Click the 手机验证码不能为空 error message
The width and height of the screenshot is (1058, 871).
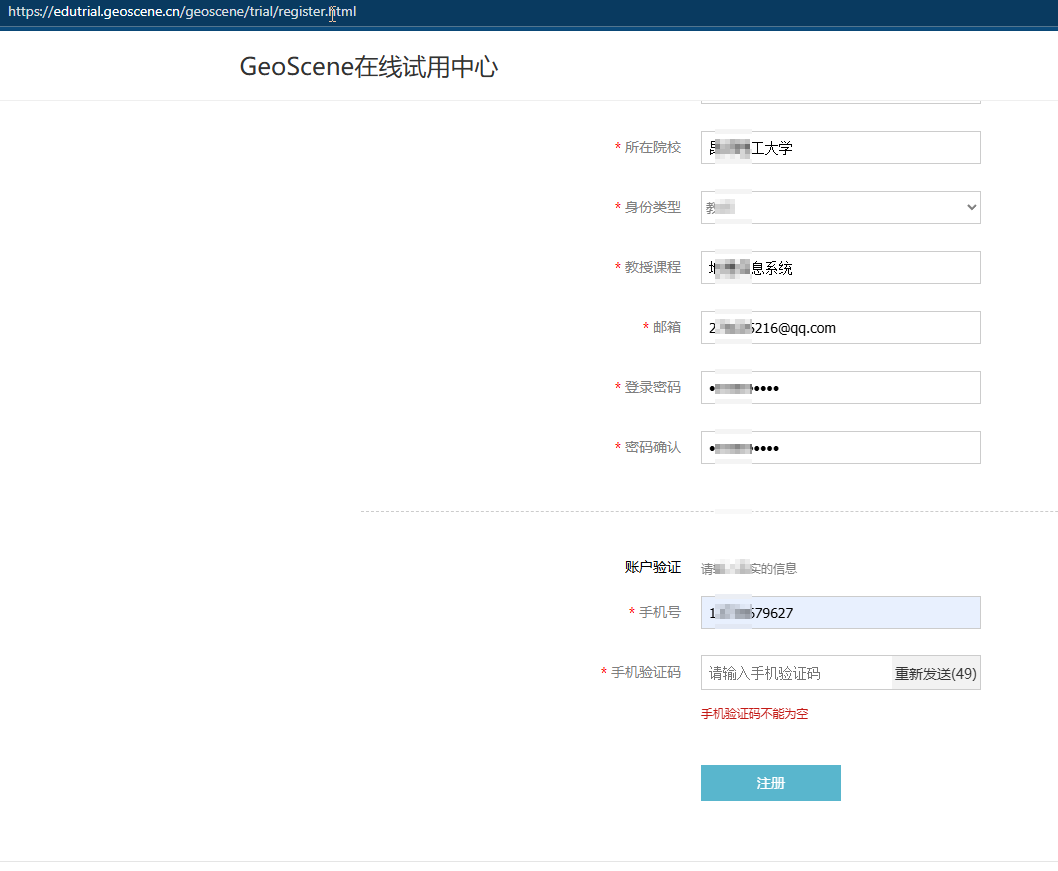click(x=754, y=714)
